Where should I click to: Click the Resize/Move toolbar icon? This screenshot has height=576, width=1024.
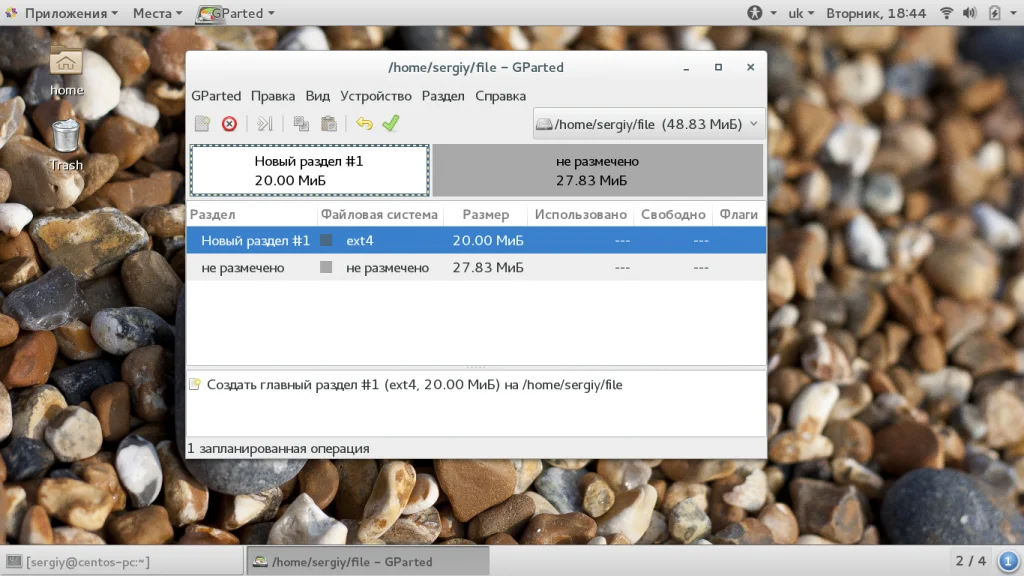click(264, 123)
